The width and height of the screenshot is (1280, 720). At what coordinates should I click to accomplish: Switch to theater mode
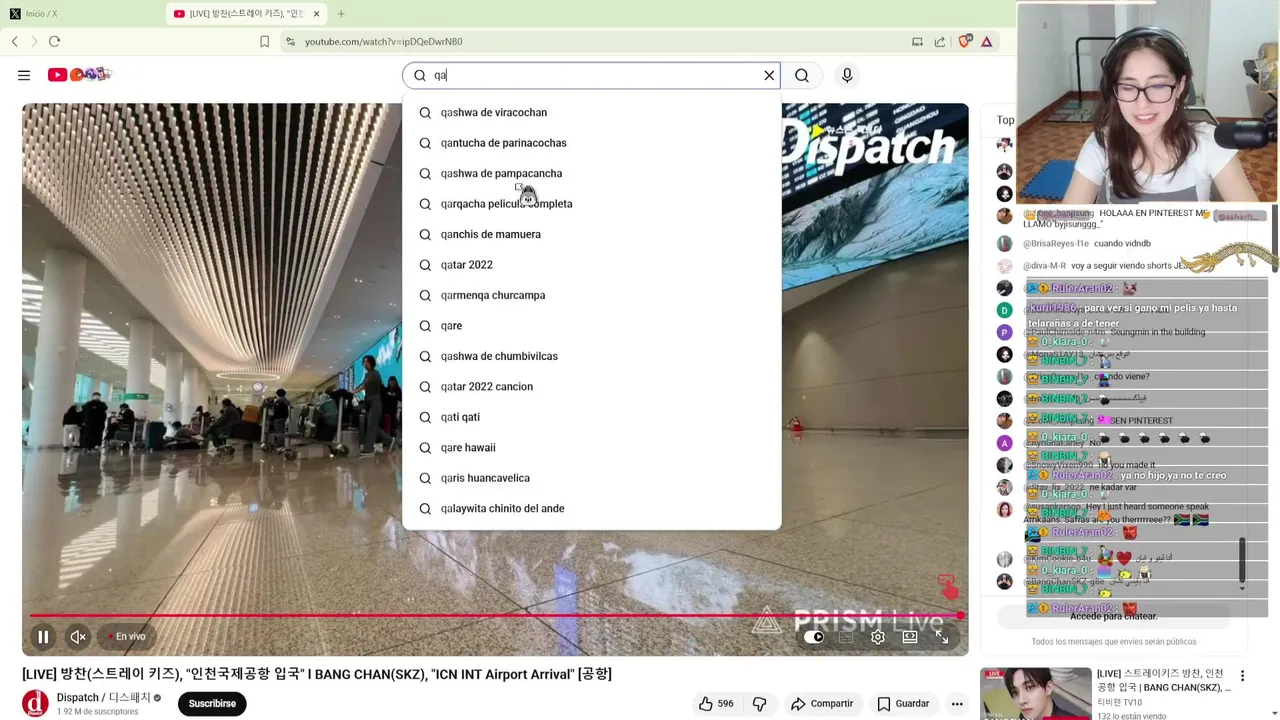click(910, 637)
